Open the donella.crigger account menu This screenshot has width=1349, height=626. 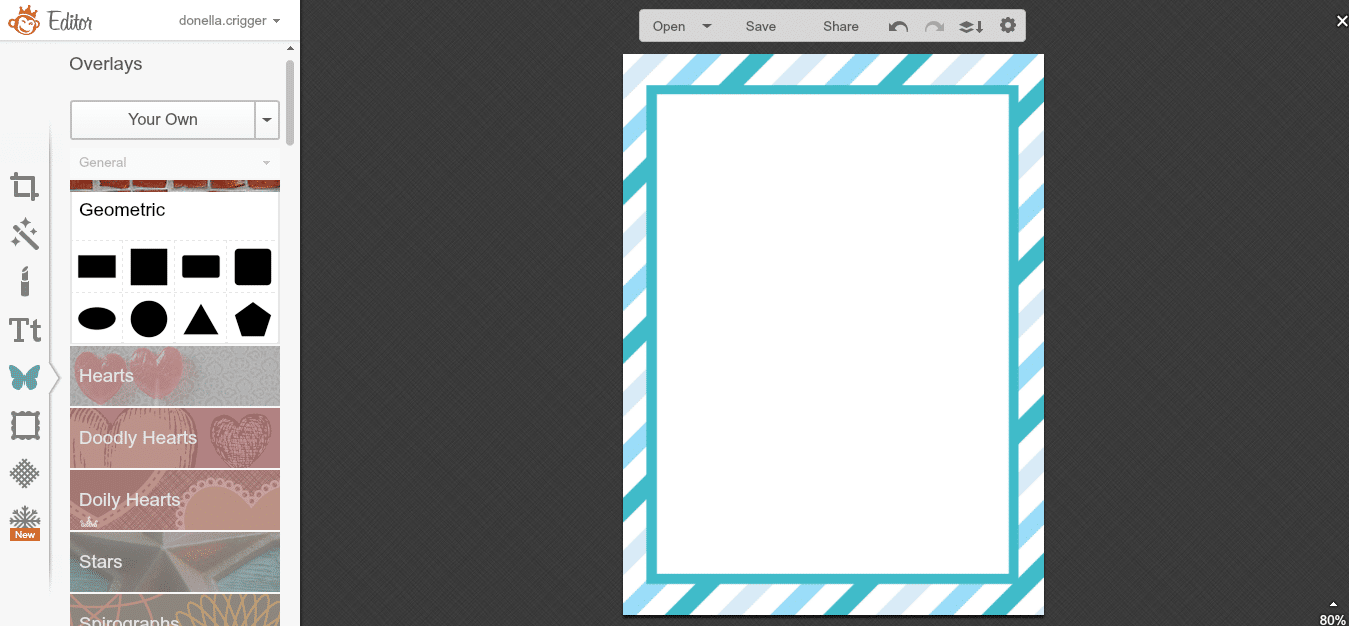(229, 20)
